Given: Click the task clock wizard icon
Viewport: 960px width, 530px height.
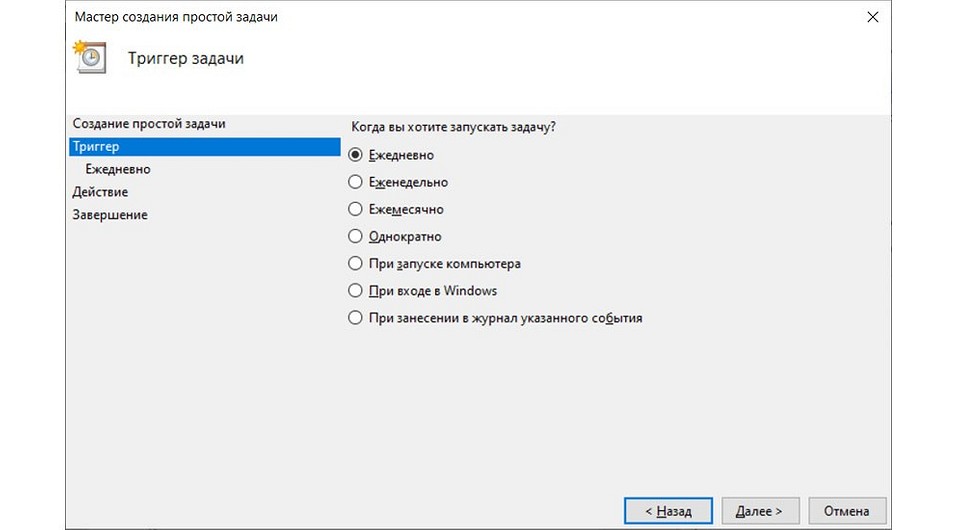Looking at the screenshot, I should pyautogui.click(x=90, y=58).
